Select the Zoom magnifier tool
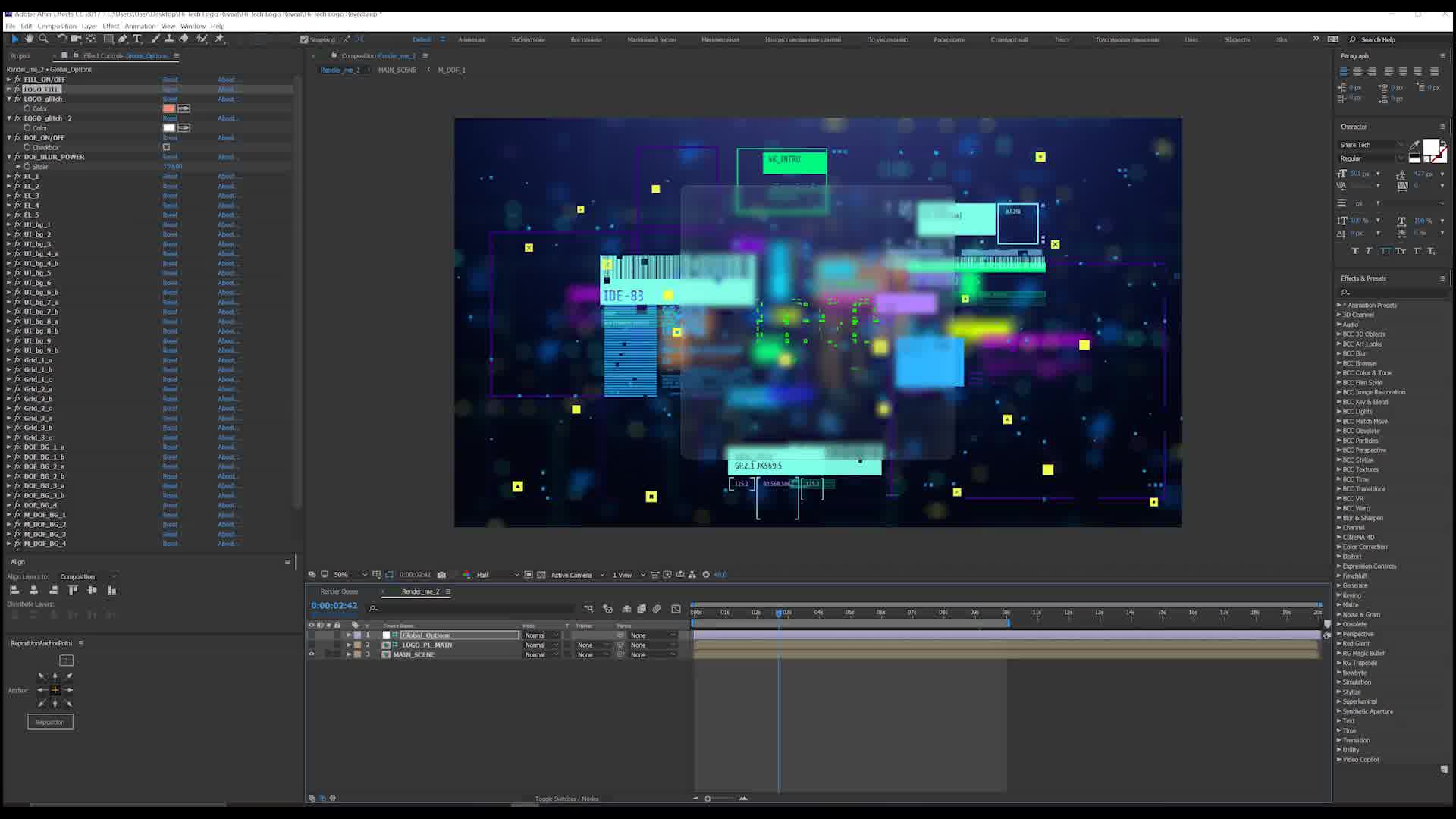Image resolution: width=1456 pixels, height=819 pixels. click(43, 39)
